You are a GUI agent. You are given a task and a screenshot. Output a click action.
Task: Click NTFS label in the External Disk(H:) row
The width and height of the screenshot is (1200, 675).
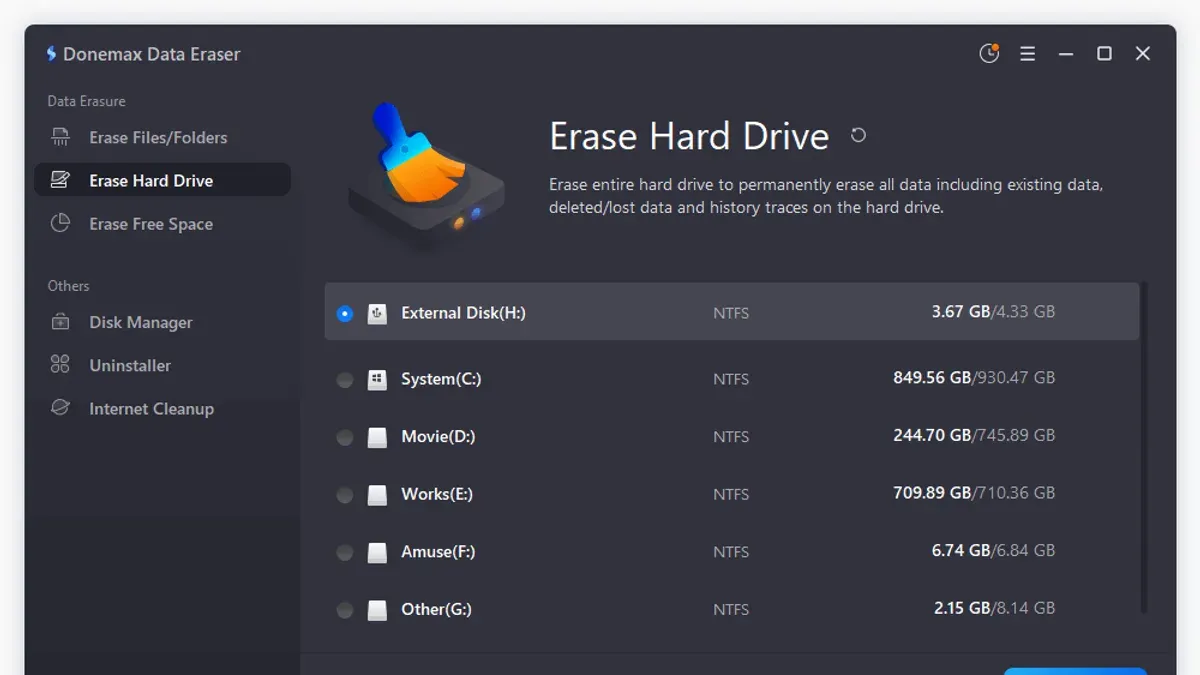[x=731, y=313]
